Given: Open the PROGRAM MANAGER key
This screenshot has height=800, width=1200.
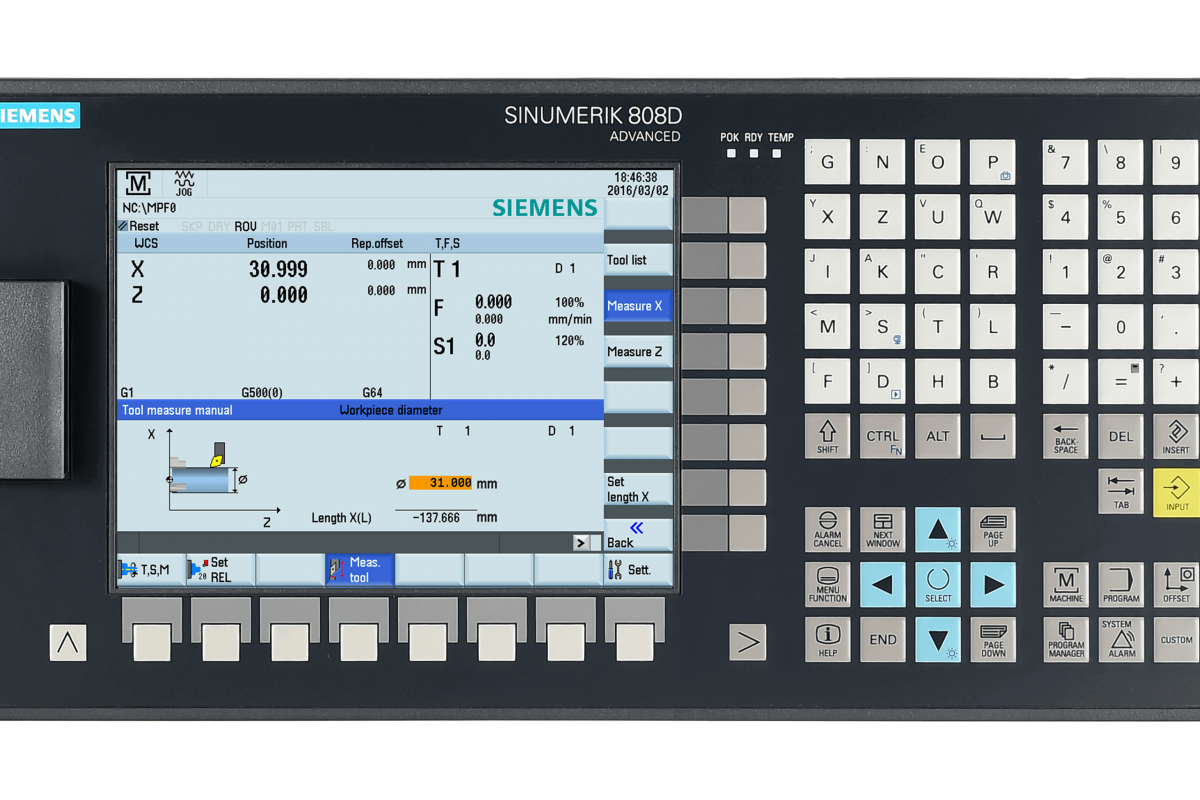Looking at the screenshot, I should pyautogui.click(x=1066, y=640).
